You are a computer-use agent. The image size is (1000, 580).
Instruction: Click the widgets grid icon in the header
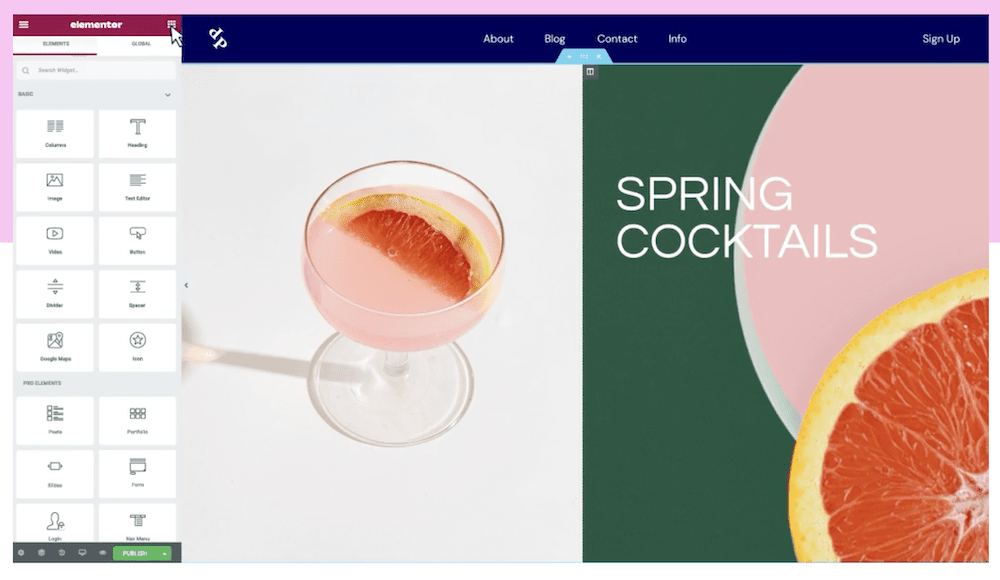(172, 24)
